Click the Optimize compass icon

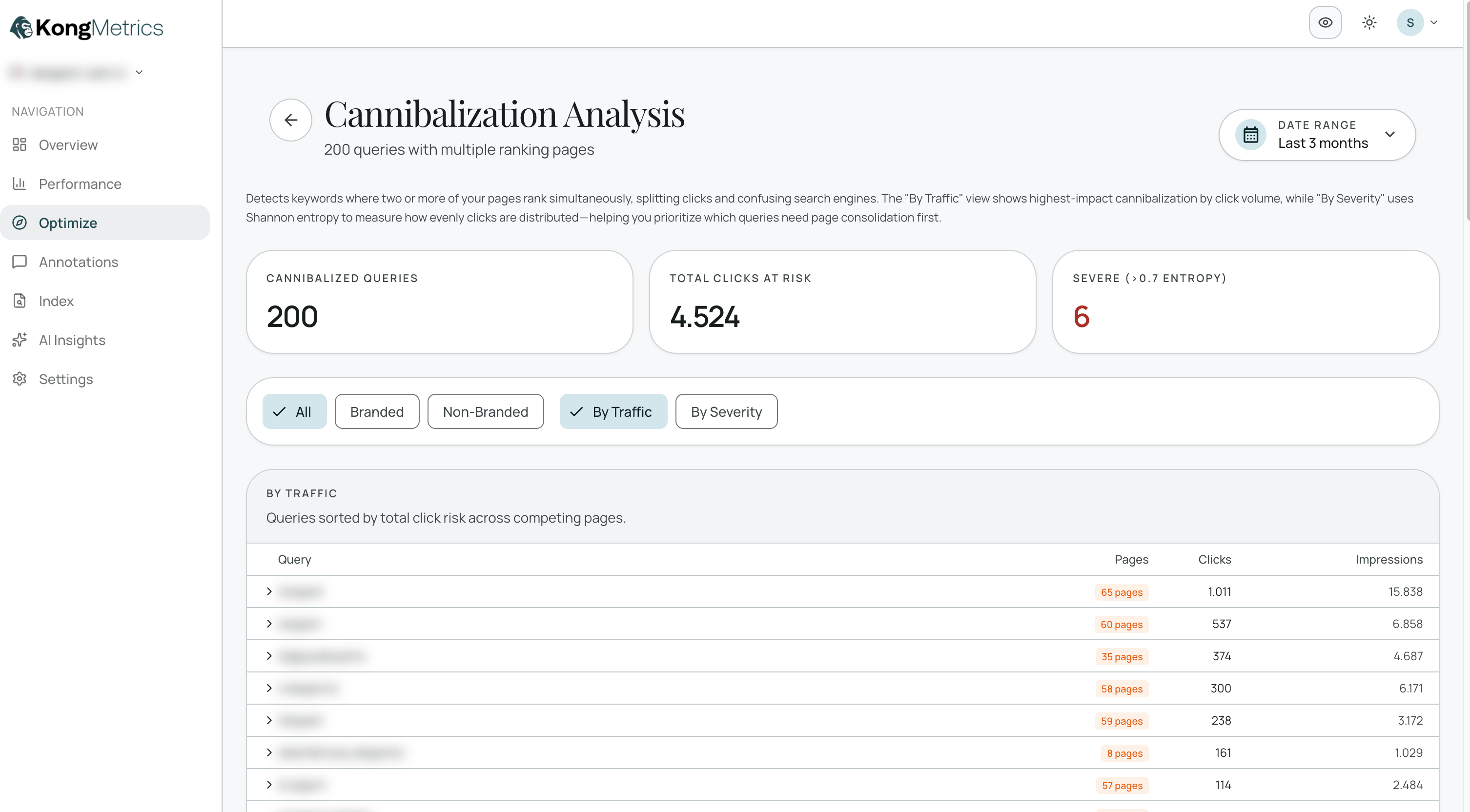click(x=20, y=223)
